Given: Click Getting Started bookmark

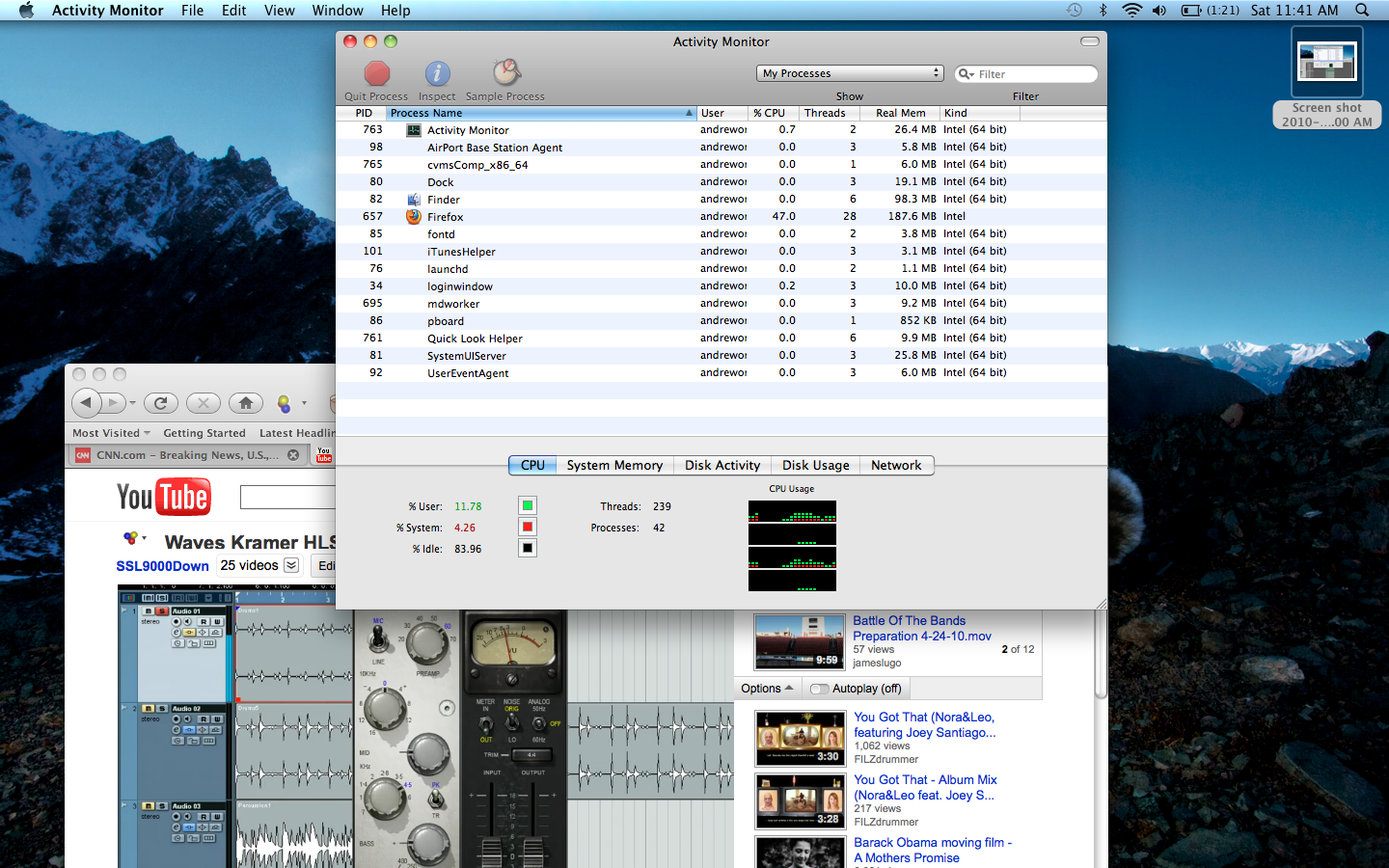Looking at the screenshot, I should 204,433.
